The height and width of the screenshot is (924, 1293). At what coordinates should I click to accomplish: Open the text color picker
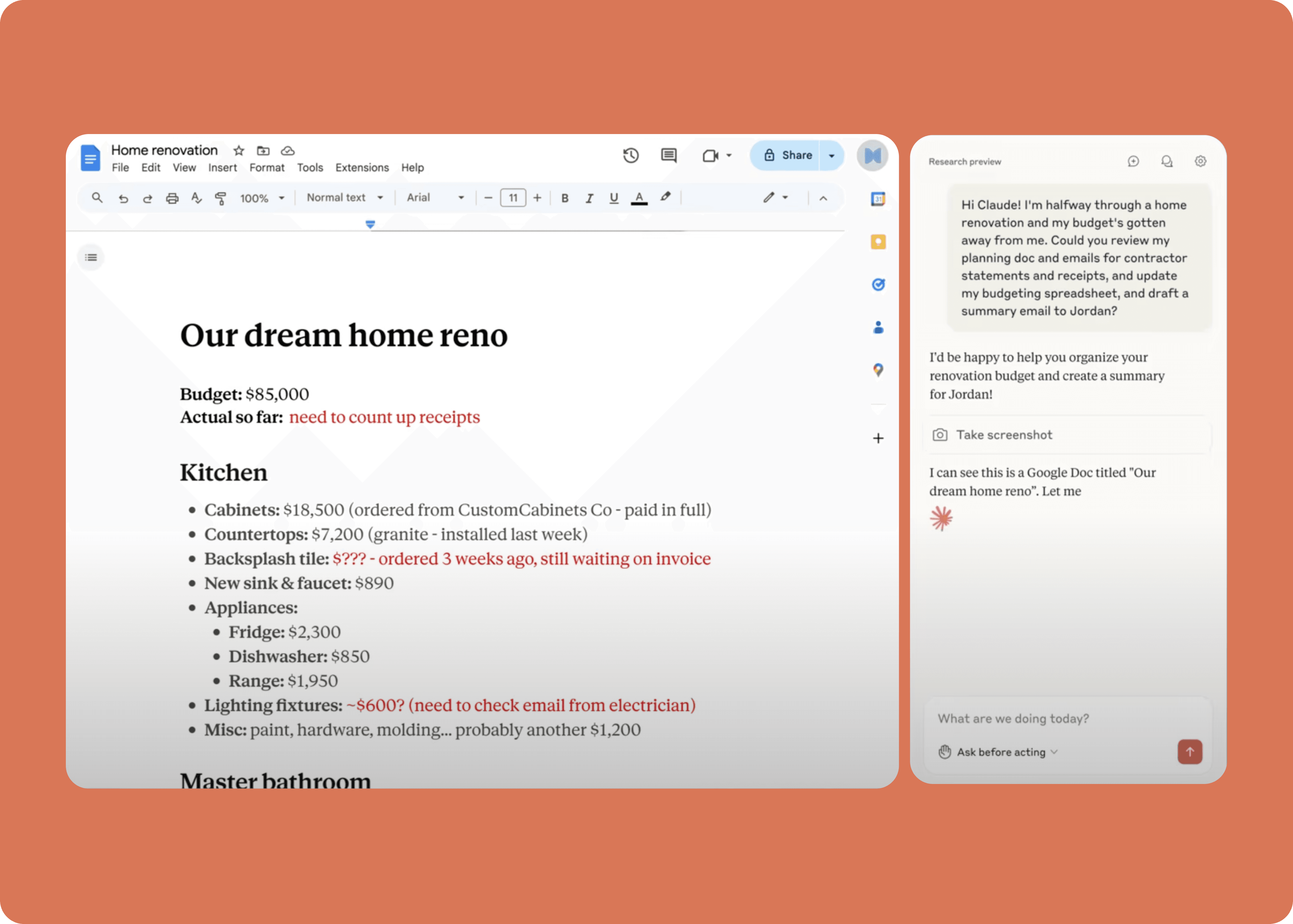(639, 198)
